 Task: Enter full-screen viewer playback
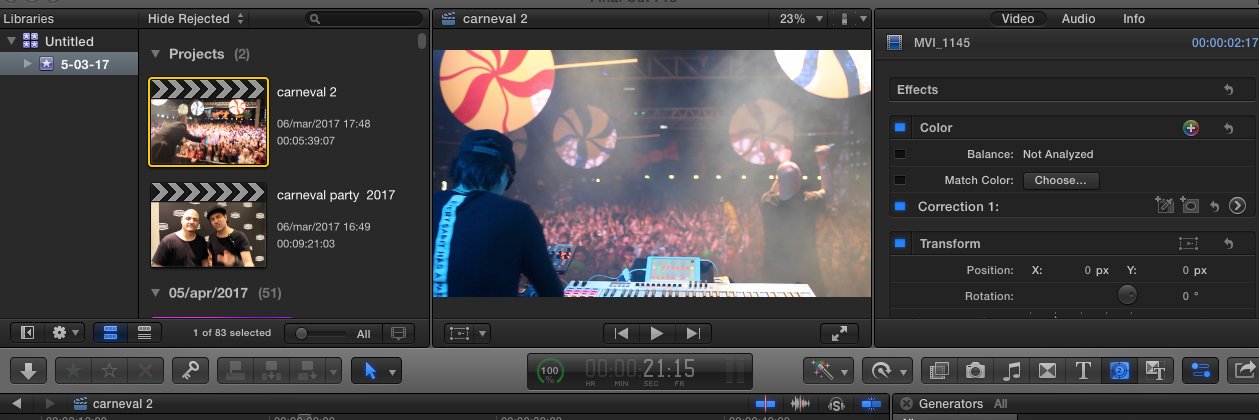coord(838,333)
